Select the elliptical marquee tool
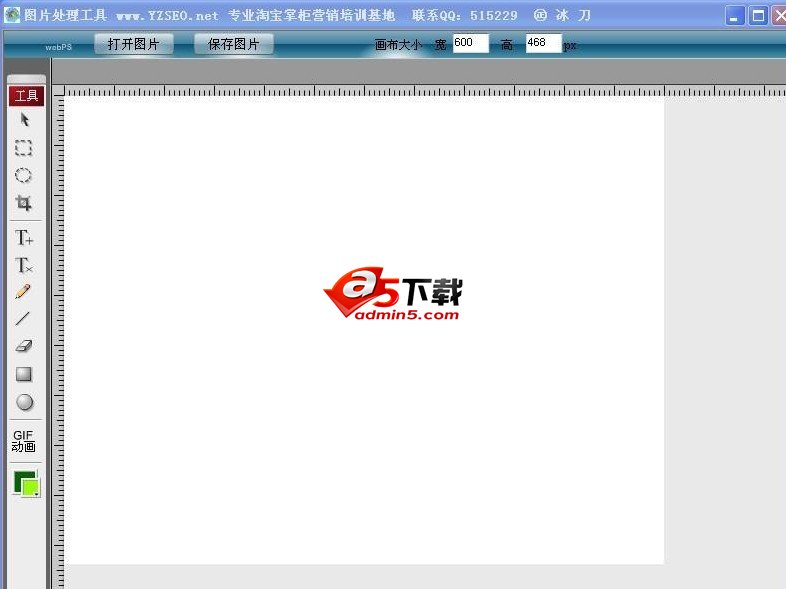786x589 pixels. [x=24, y=175]
